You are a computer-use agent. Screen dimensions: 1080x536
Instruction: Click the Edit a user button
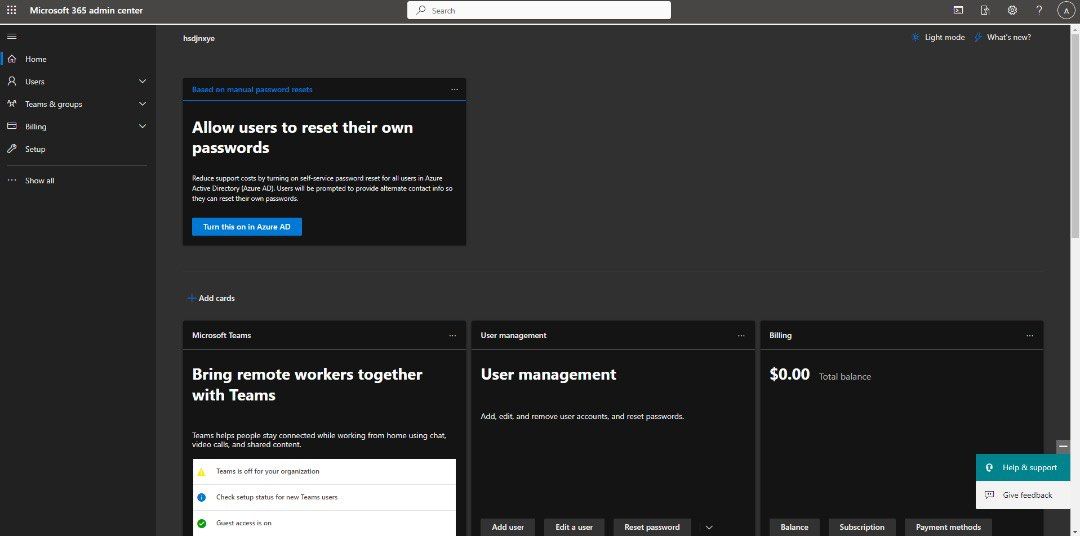tap(574, 527)
